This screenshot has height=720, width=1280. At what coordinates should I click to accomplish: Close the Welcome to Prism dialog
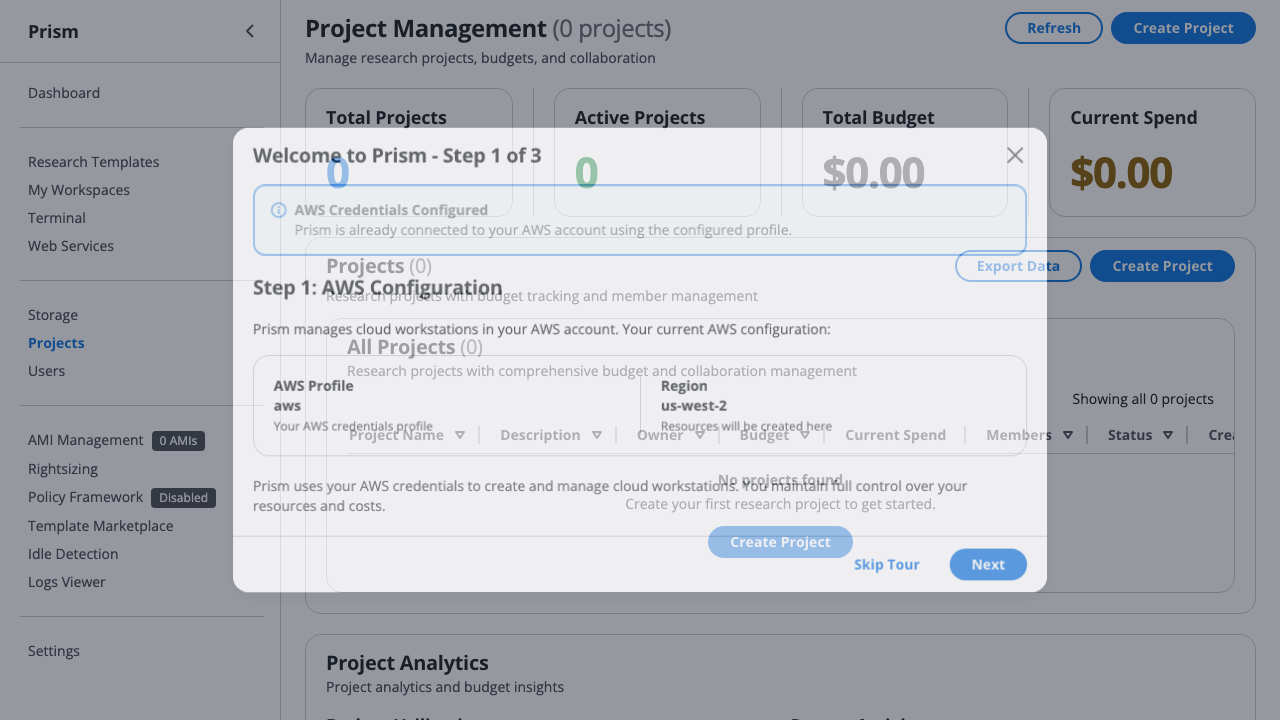click(1015, 155)
